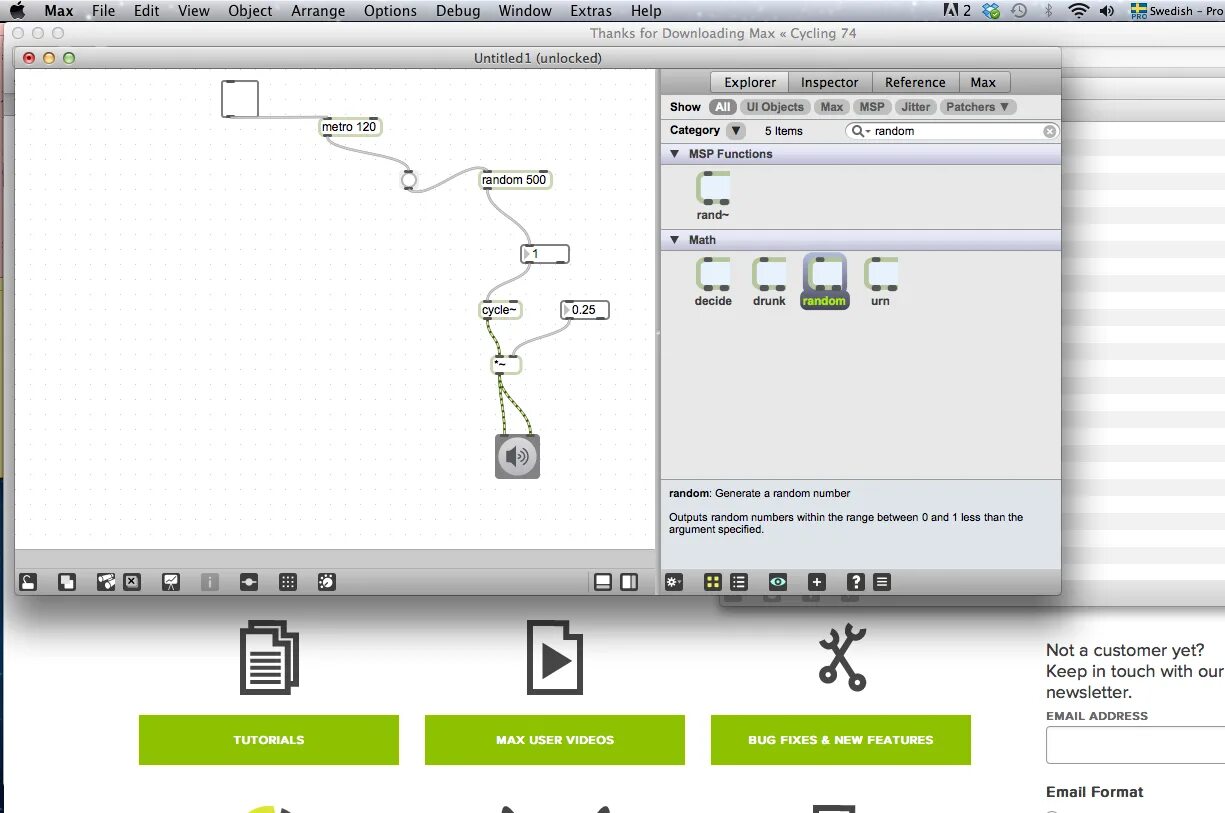Switch to the Reference tab
Image resolution: width=1225 pixels, height=813 pixels.
coord(915,82)
